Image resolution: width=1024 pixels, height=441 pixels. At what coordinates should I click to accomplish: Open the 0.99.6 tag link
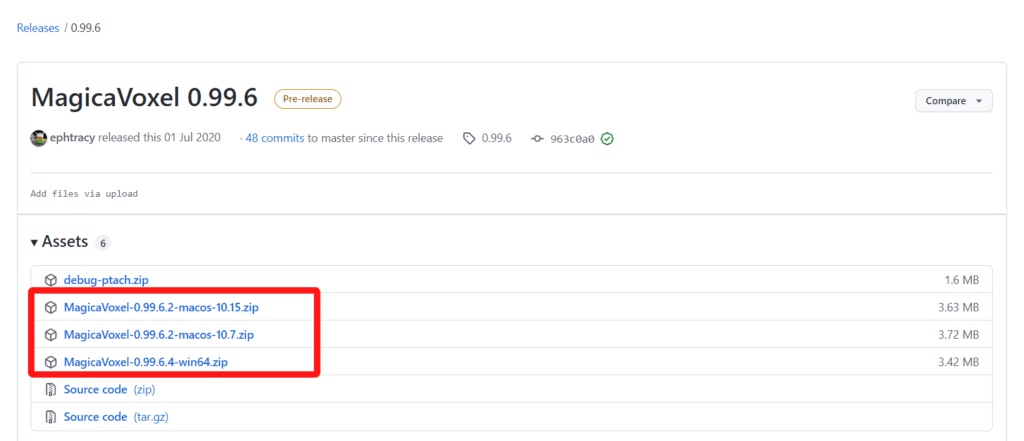[x=496, y=139]
